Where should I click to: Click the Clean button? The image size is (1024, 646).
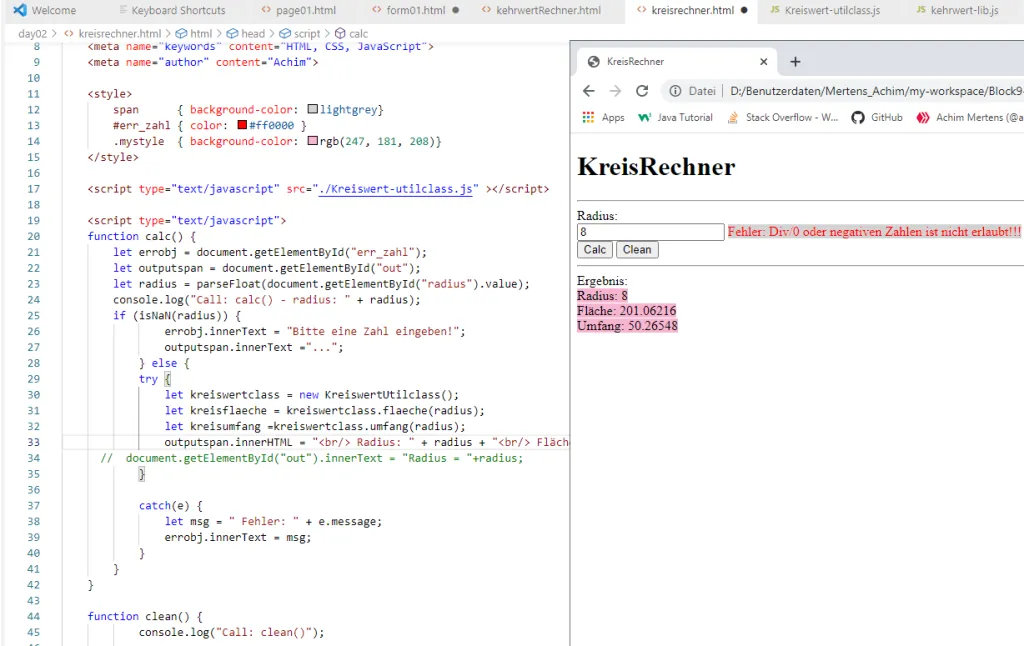tap(637, 250)
